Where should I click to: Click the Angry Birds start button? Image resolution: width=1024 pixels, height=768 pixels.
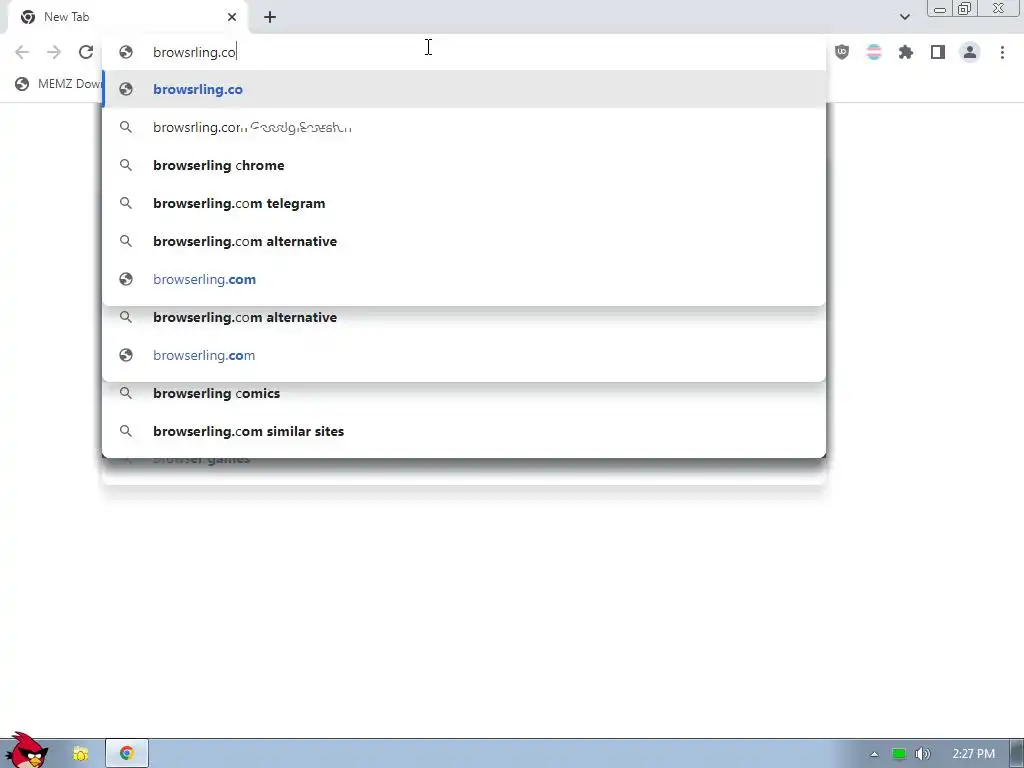tap(26, 751)
